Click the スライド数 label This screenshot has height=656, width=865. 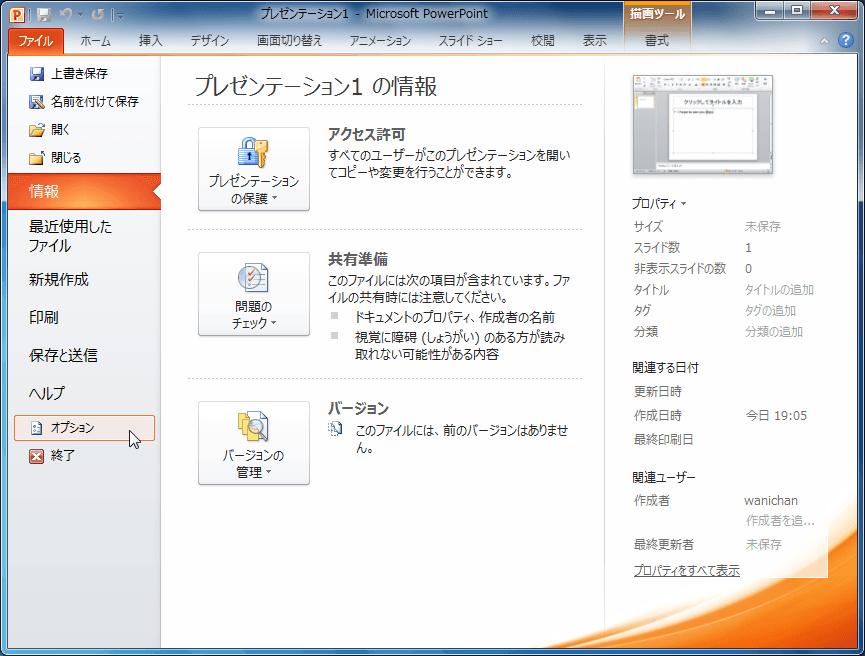point(657,247)
